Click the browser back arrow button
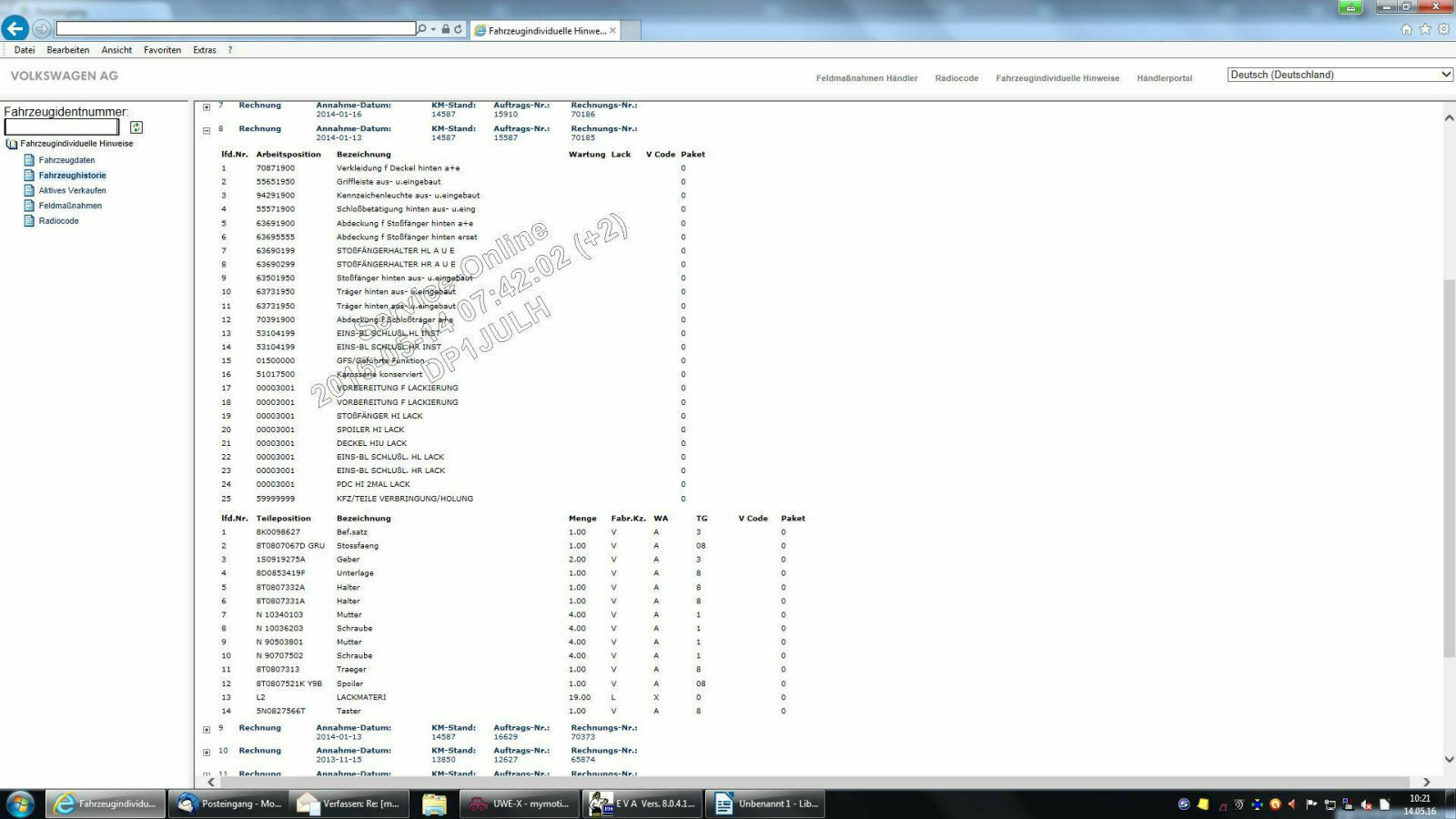This screenshot has height=819, width=1456. [x=15, y=29]
